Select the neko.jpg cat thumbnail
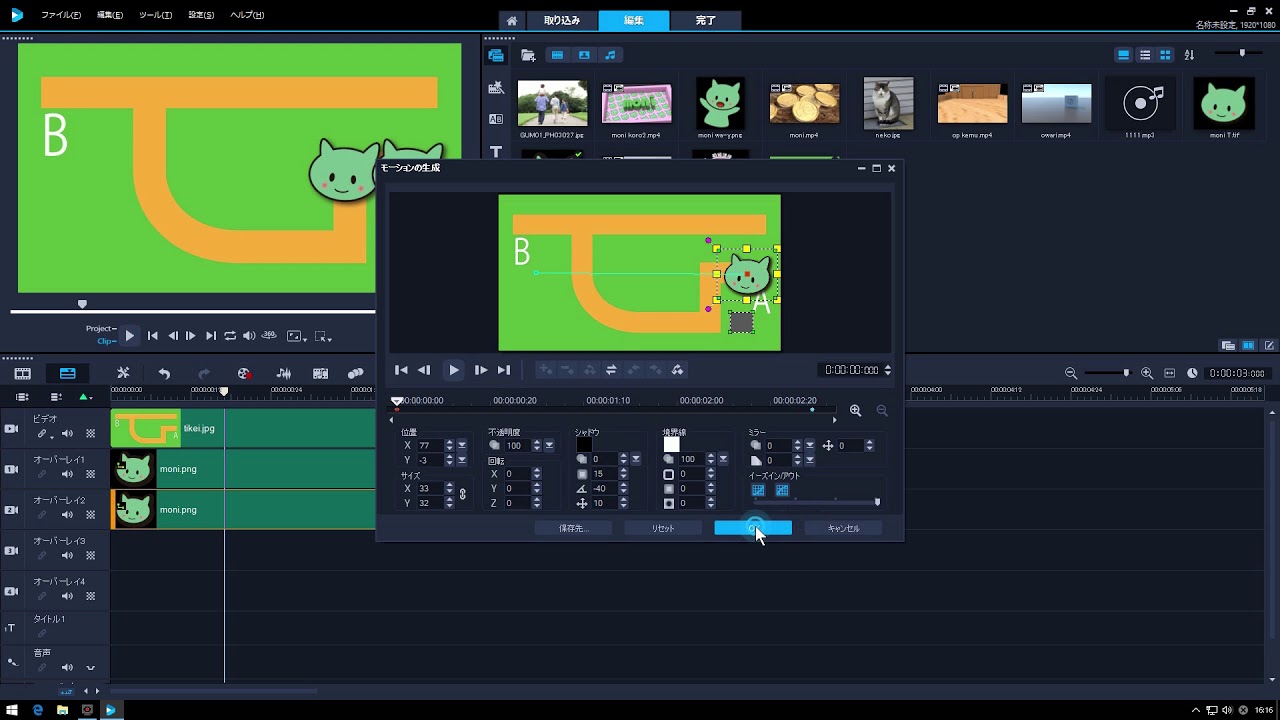The image size is (1280, 720). point(888,103)
